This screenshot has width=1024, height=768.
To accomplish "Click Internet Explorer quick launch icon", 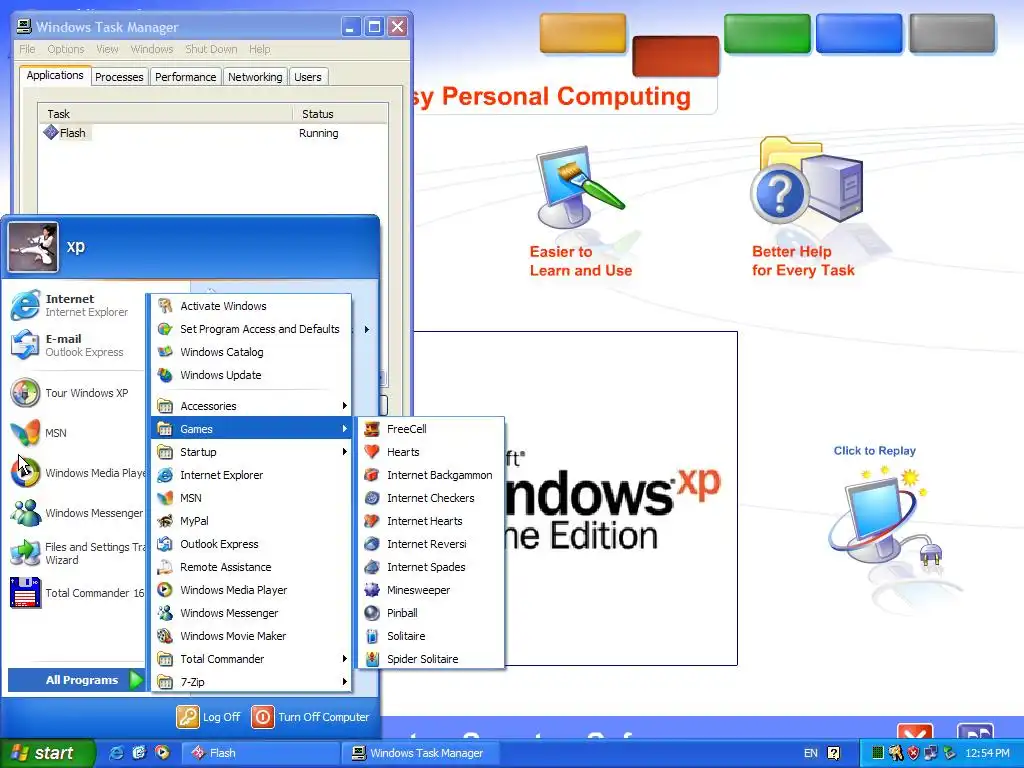I will tap(116, 753).
